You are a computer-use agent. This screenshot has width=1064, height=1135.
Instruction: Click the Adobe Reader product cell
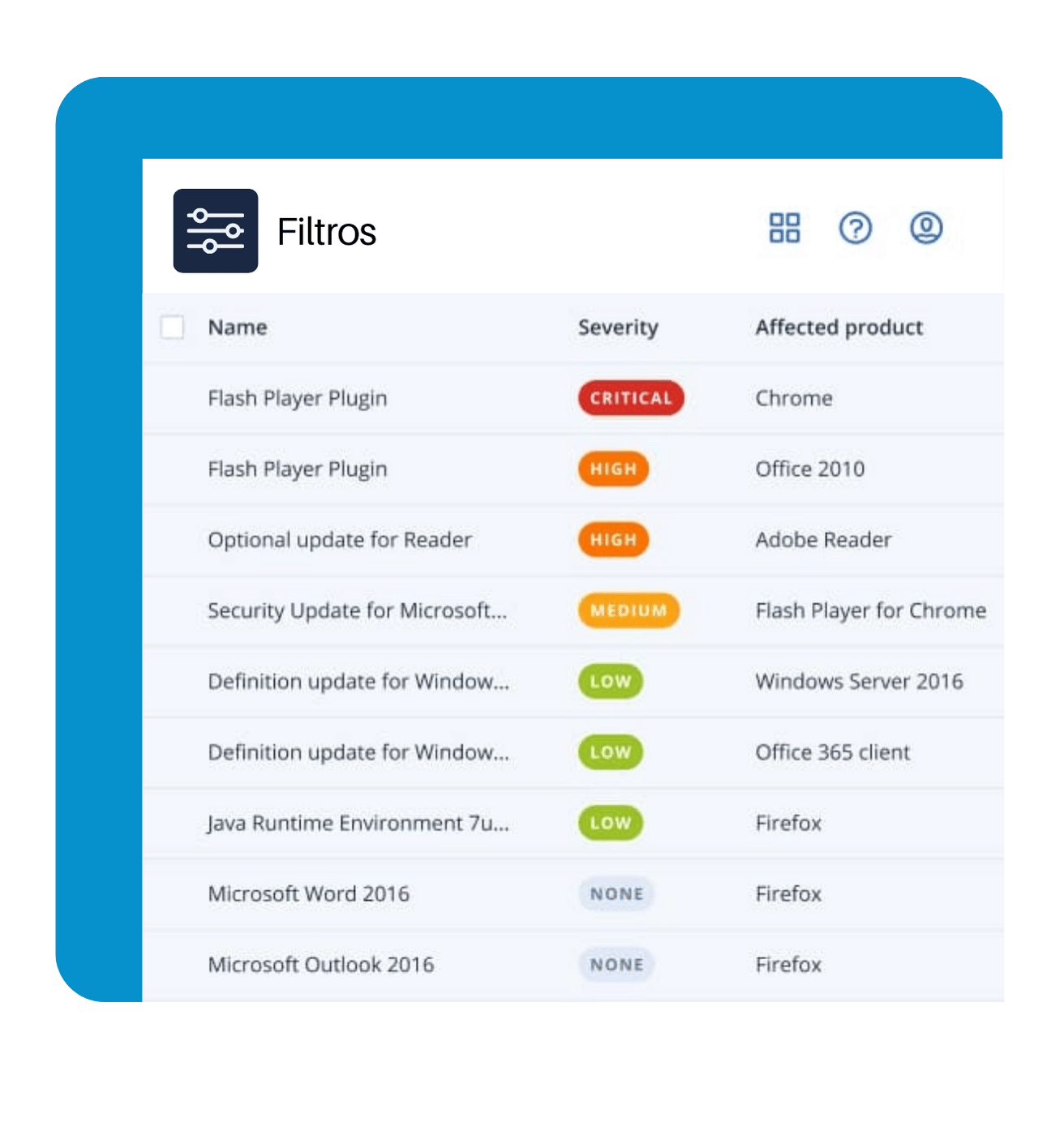tap(823, 540)
